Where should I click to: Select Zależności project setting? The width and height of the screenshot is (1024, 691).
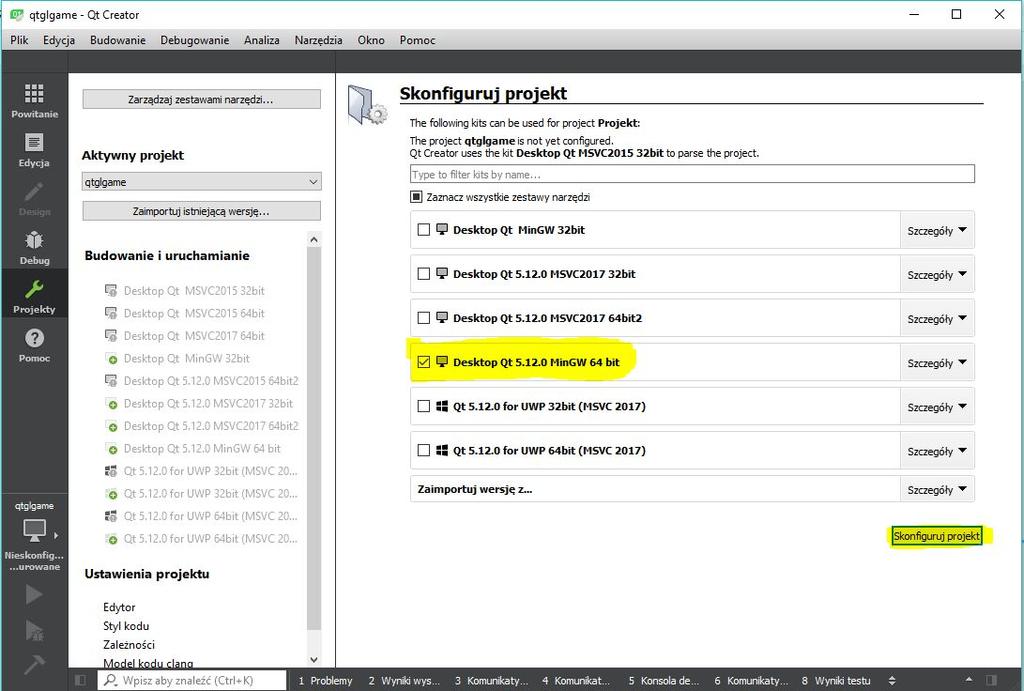pyautogui.click(x=129, y=645)
